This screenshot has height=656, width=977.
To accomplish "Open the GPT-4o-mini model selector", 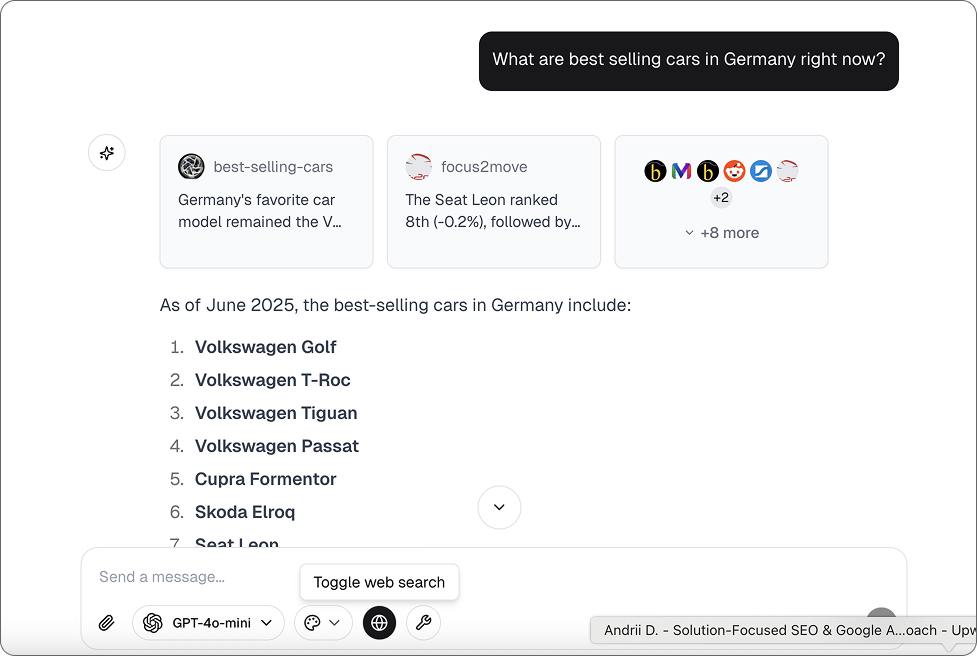I will [208, 623].
